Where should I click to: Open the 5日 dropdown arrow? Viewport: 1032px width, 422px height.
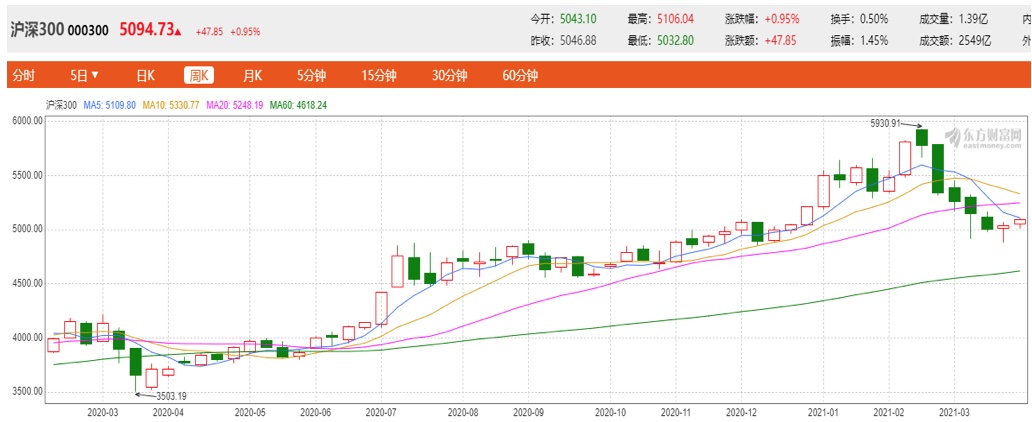pyautogui.click(x=95, y=75)
